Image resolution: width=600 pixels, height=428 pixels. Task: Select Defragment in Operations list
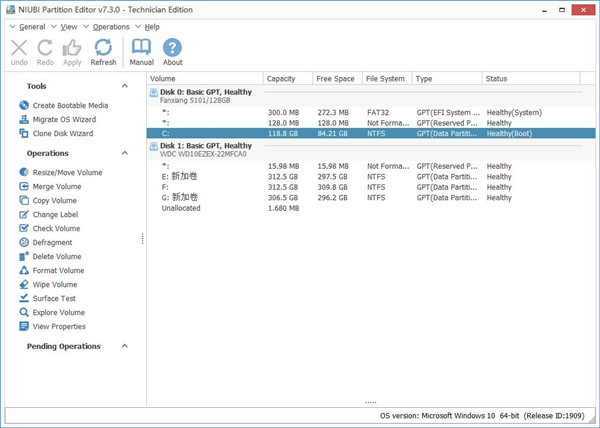(52, 242)
